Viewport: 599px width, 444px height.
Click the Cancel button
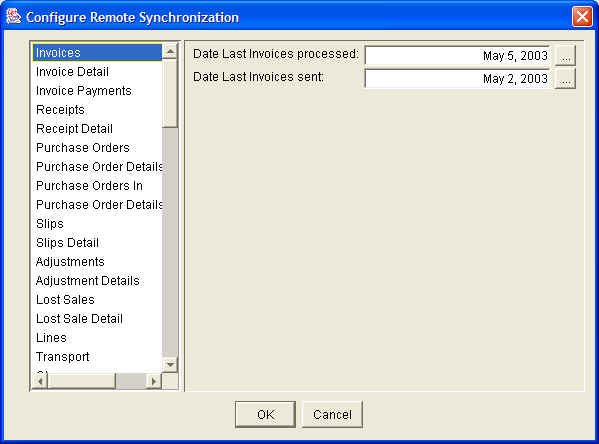(x=332, y=415)
